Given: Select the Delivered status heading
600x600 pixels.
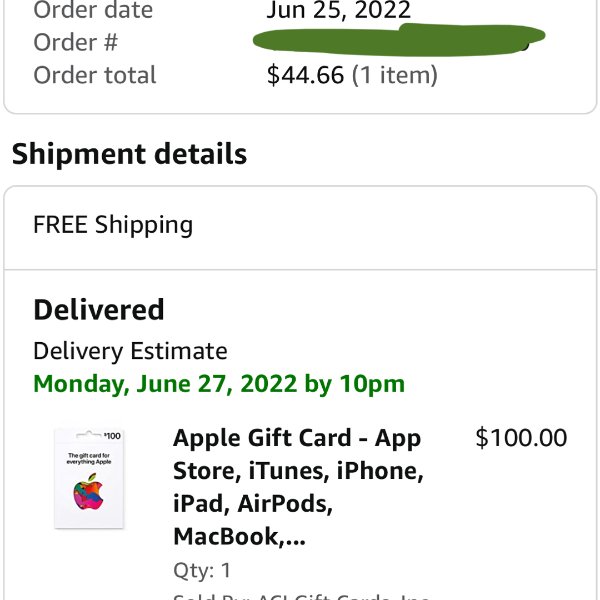Looking at the screenshot, I should click(99, 310).
